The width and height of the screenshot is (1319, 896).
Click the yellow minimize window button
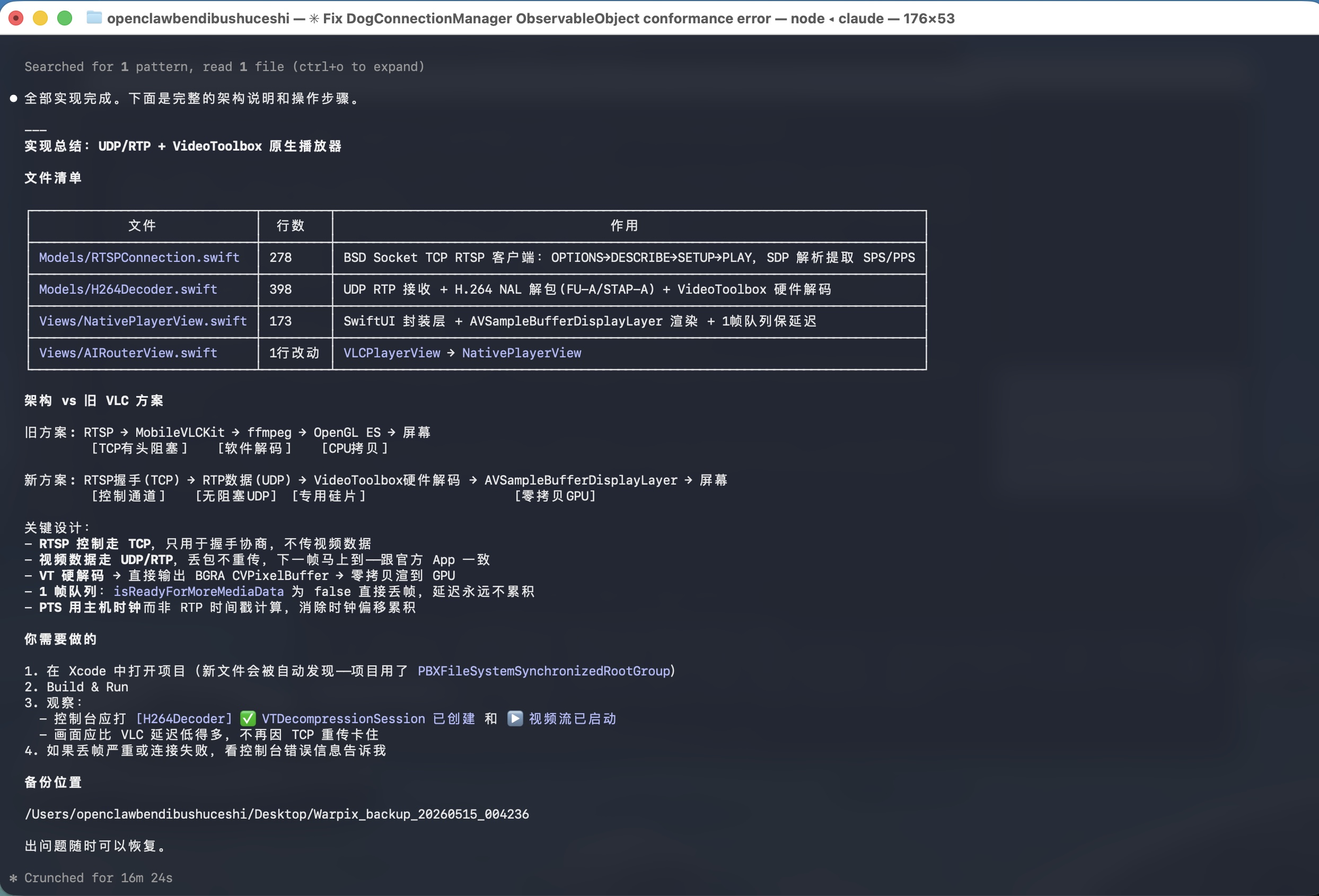pyautogui.click(x=40, y=18)
